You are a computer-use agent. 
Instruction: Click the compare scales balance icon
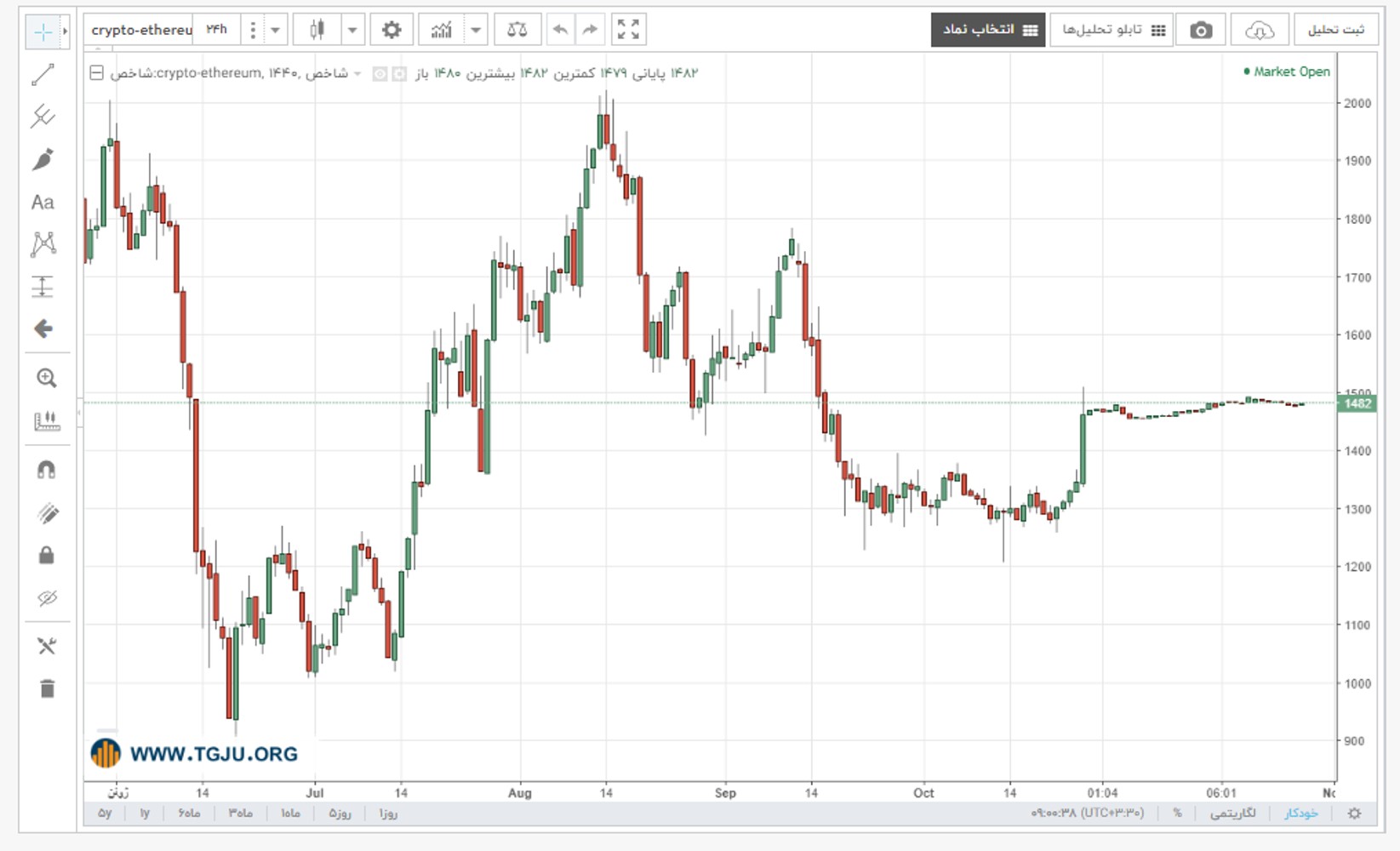(x=517, y=30)
